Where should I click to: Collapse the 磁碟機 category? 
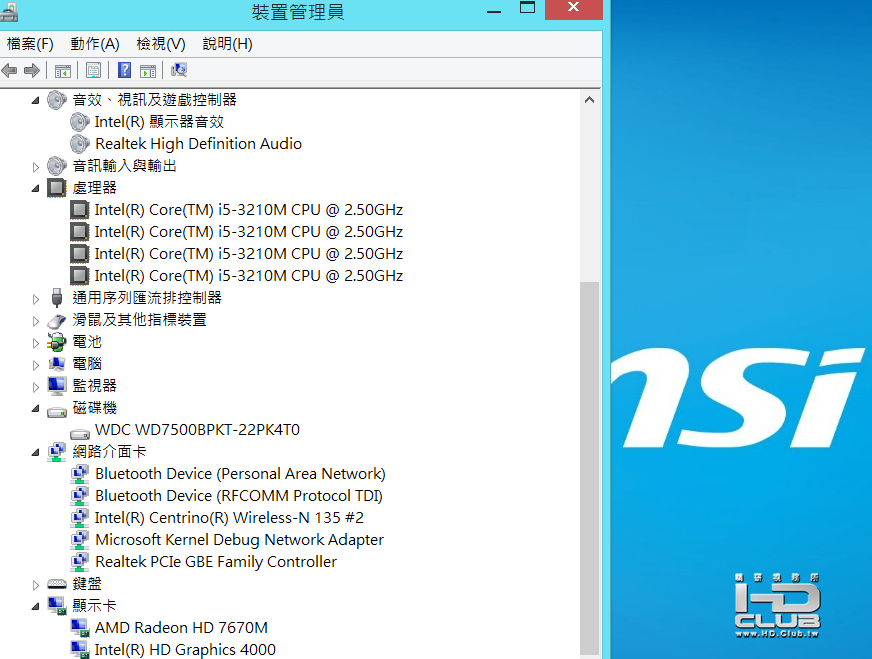click(36, 409)
